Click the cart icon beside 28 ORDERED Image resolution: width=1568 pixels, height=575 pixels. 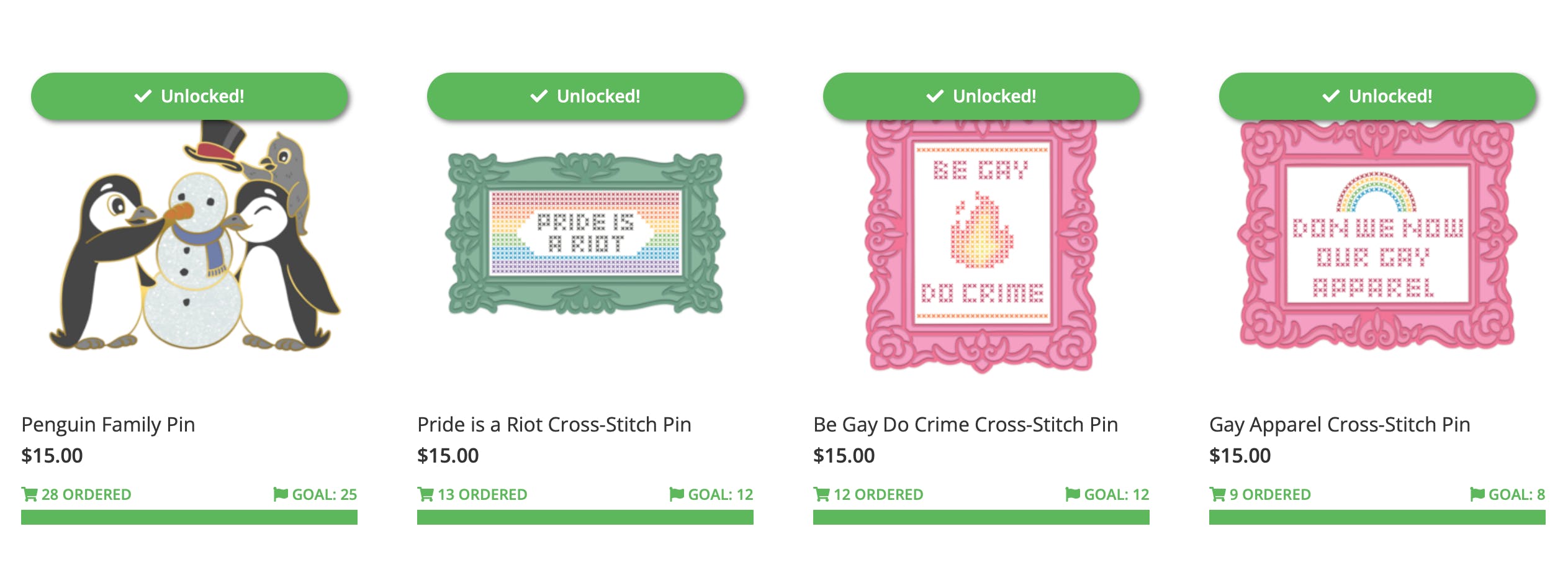click(29, 494)
